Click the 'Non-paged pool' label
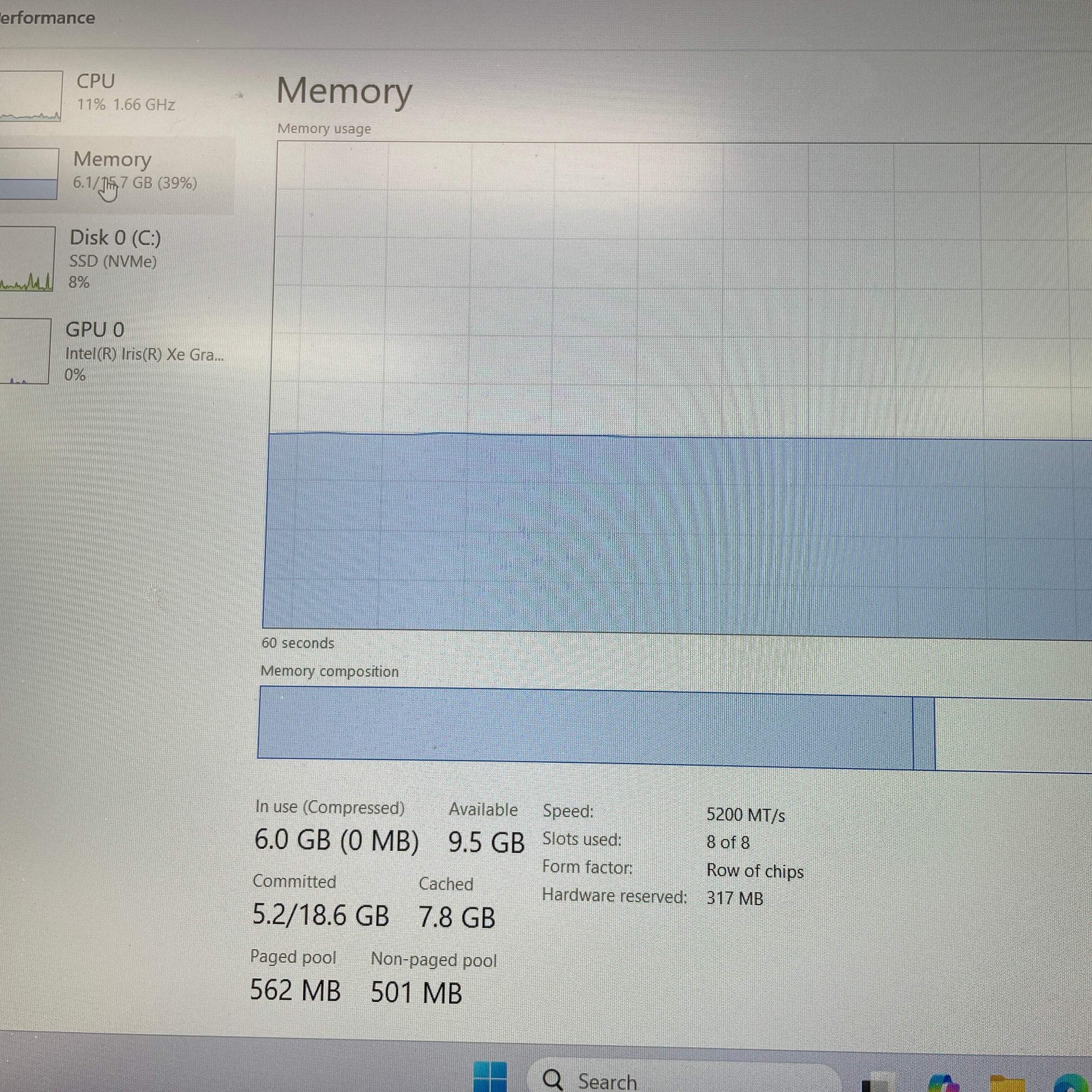The width and height of the screenshot is (1092, 1092). 433,960
